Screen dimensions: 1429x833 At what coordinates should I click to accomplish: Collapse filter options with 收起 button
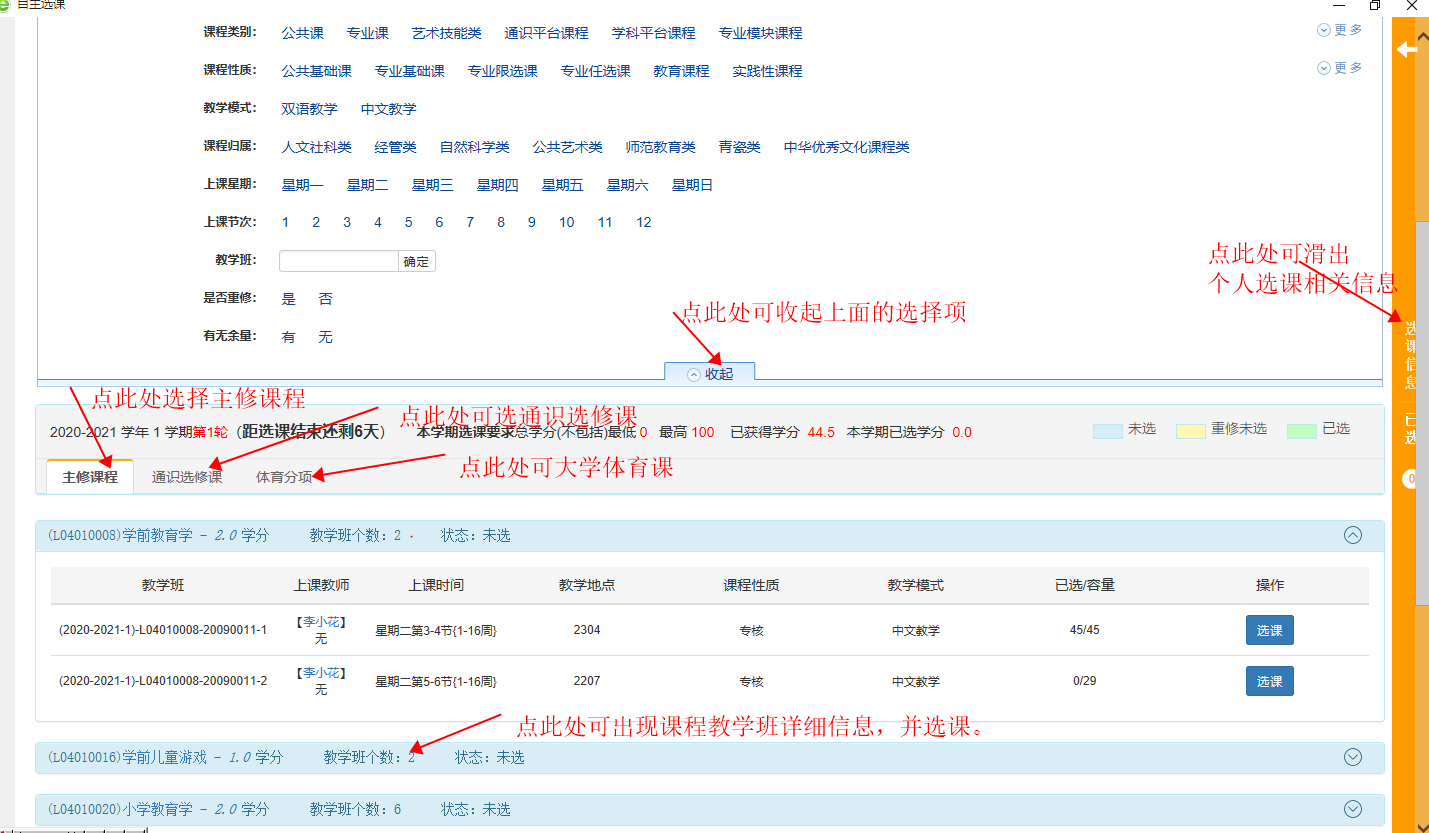[709, 373]
